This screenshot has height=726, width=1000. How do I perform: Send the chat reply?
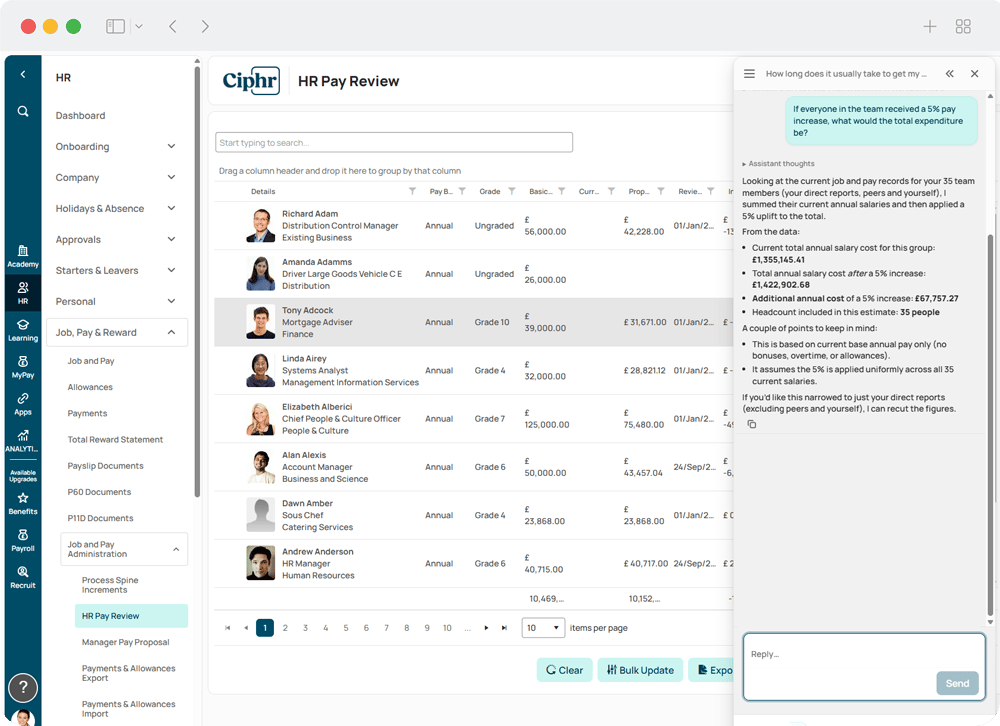pos(957,683)
